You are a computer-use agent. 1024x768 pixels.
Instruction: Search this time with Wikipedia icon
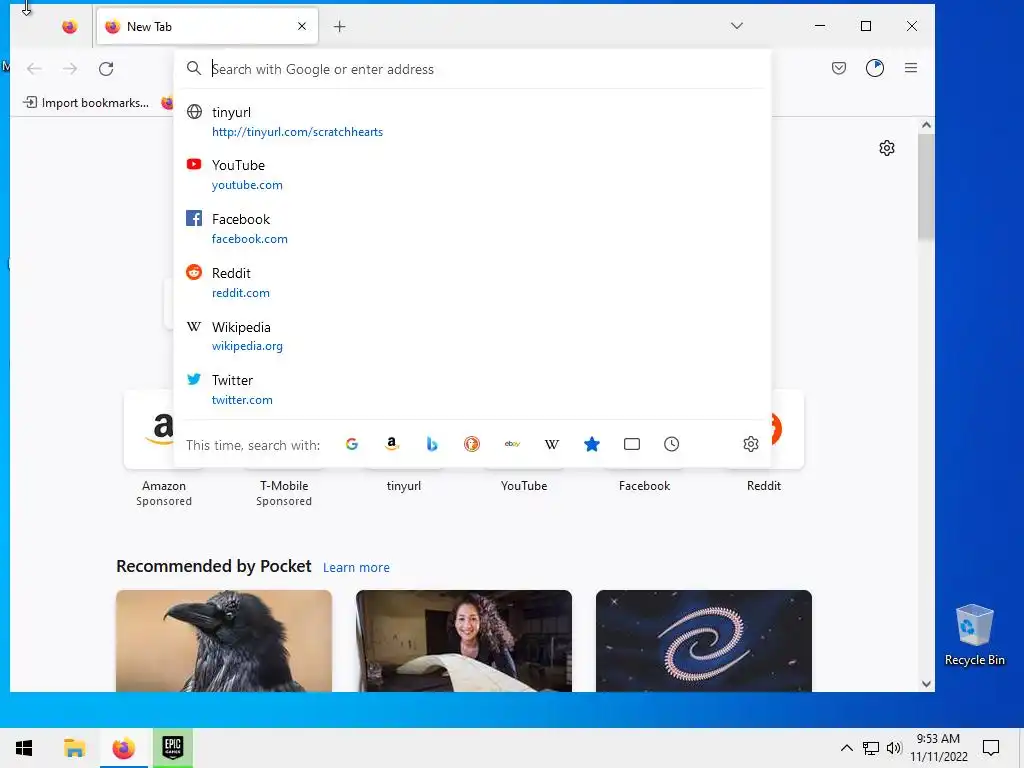click(x=552, y=444)
